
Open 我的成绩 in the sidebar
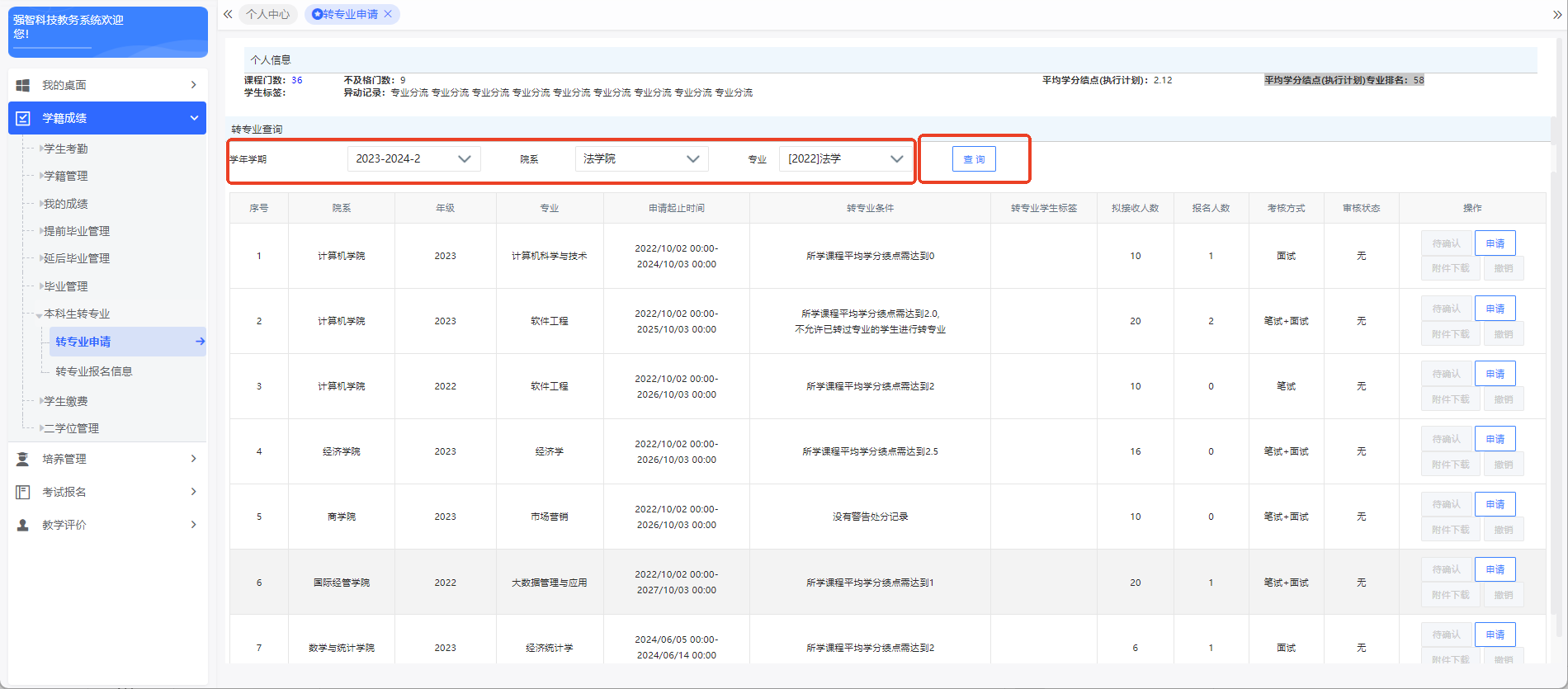click(65, 204)
